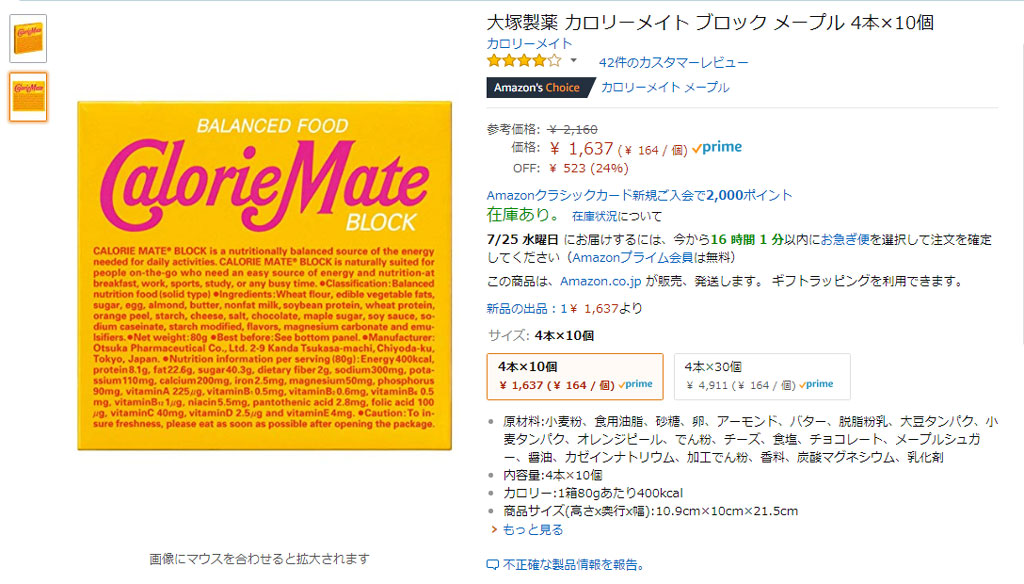Expand the もっと見る details chevron
Screen dimensions: 1024x584
494,530
